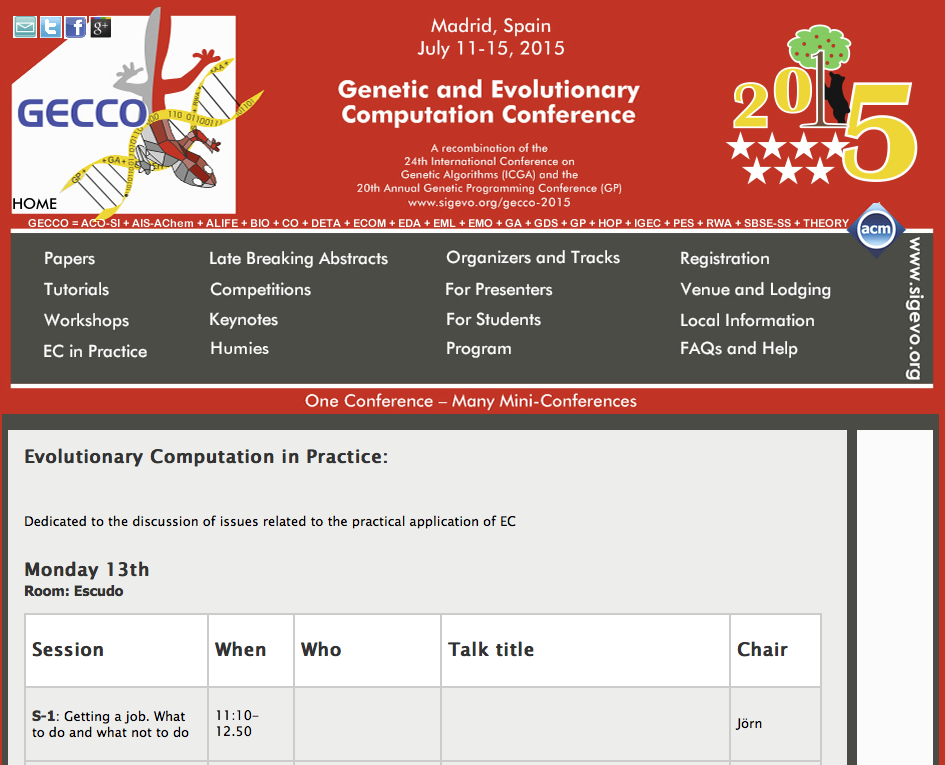The height and width of the screenshot is (765, 945).
Task: Click the S-1 Getting a job session cell
Action: (116, 724)
